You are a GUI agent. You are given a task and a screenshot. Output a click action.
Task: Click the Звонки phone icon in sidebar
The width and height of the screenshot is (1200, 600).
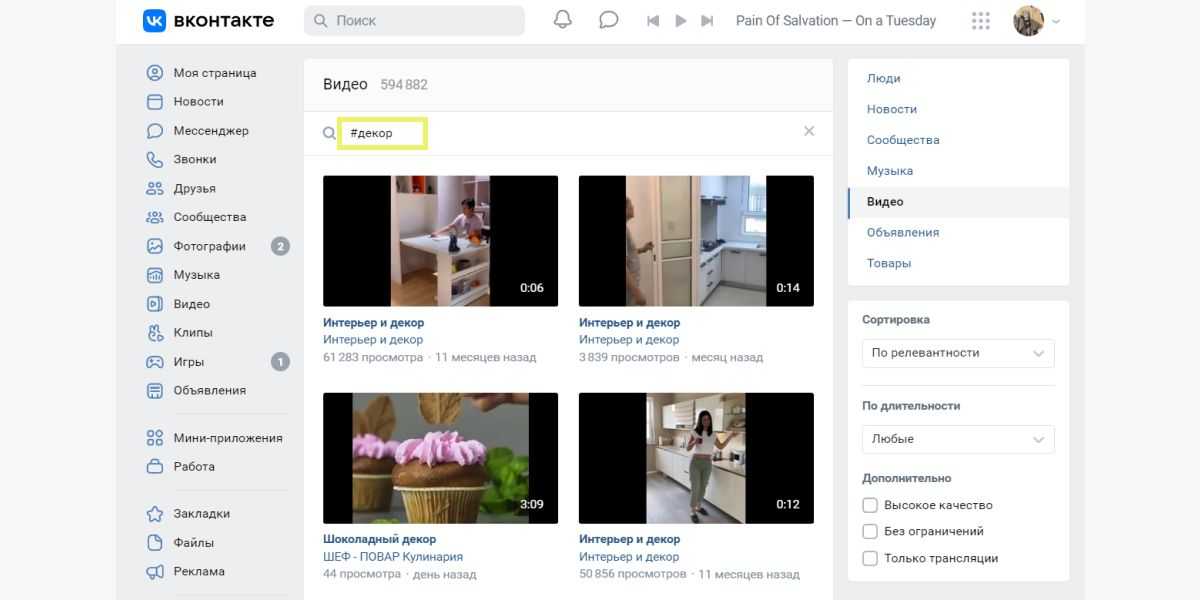pos(155,159)
